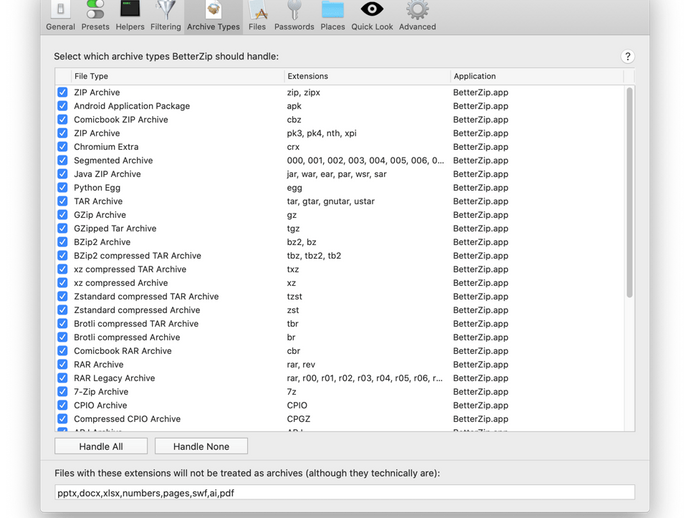Viewport: 690px width, 518px height.
Task: Open the Files preferences pane
Action: pyautogui.click(x=257, y=16)
